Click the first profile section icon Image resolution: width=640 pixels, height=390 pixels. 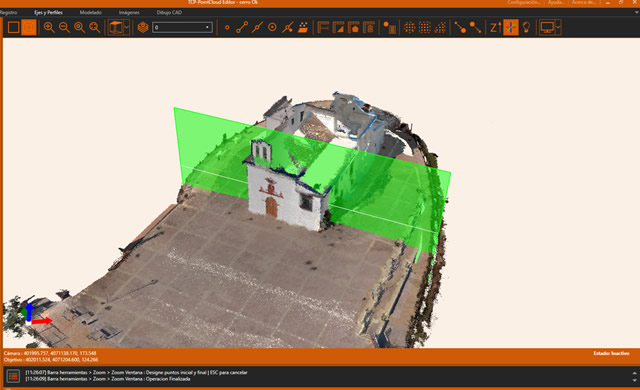pos(323,27)
